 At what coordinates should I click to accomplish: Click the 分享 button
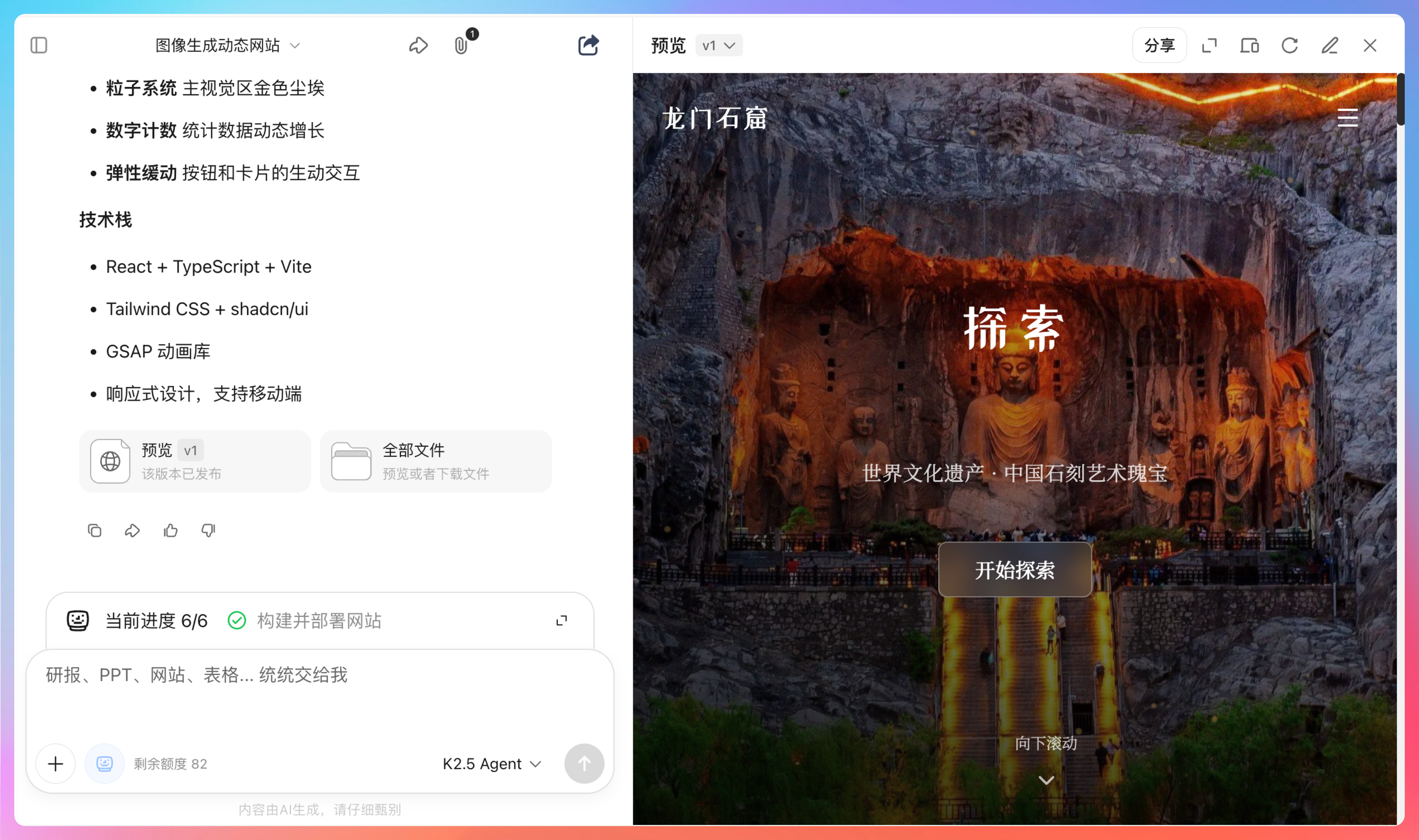(1159, 45)
